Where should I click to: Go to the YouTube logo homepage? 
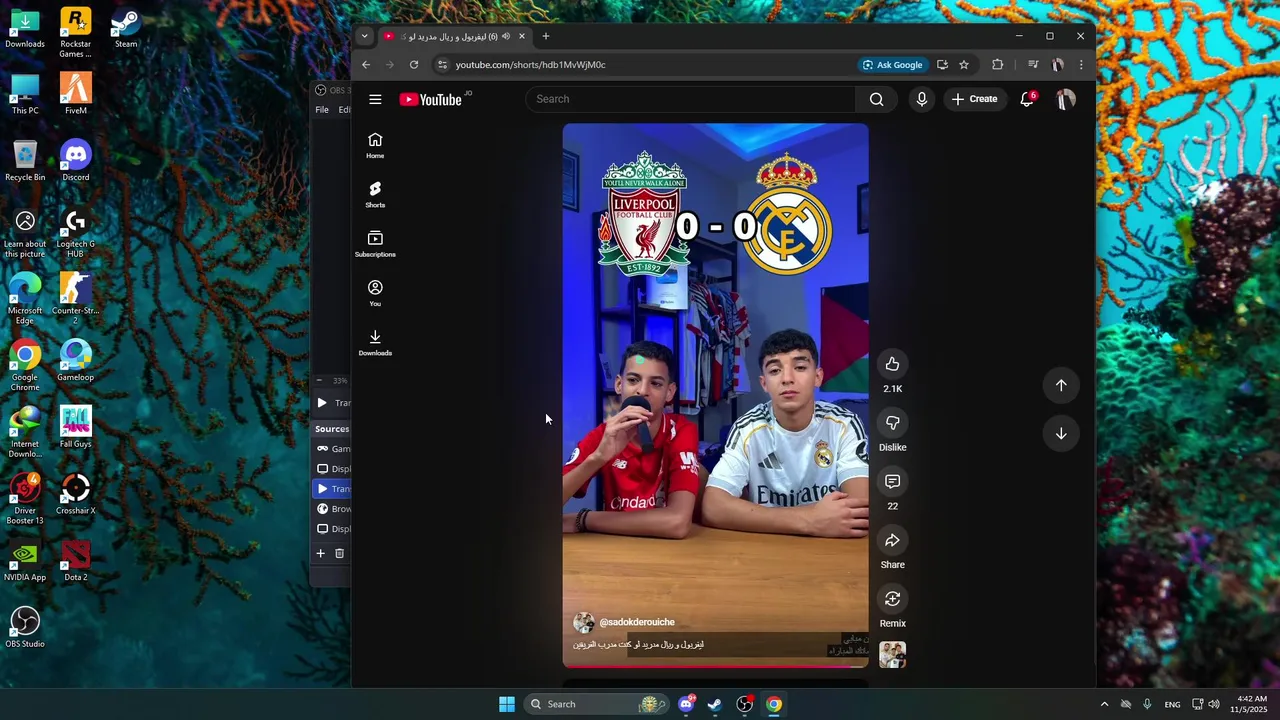click(431, 99)
